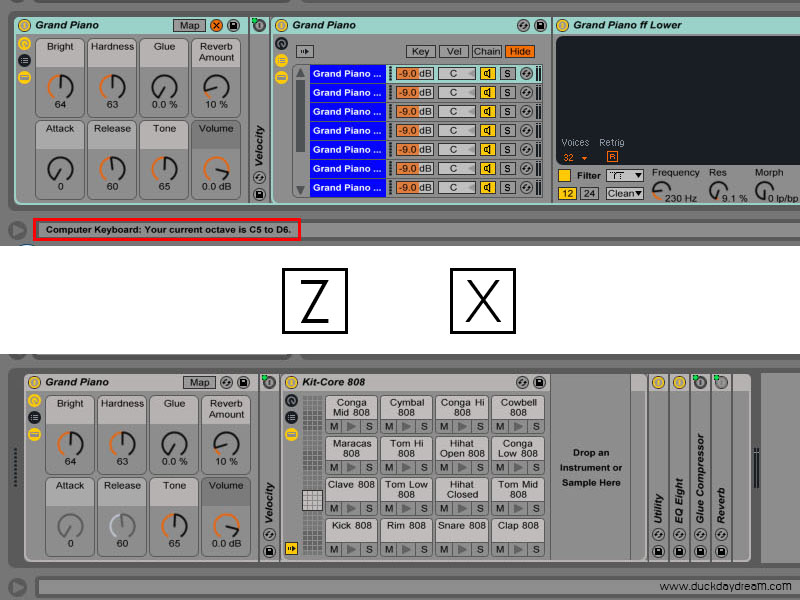The image size is (800, 600).
Task: Switch to the Chain tab
Action: (x=486, y=51)
